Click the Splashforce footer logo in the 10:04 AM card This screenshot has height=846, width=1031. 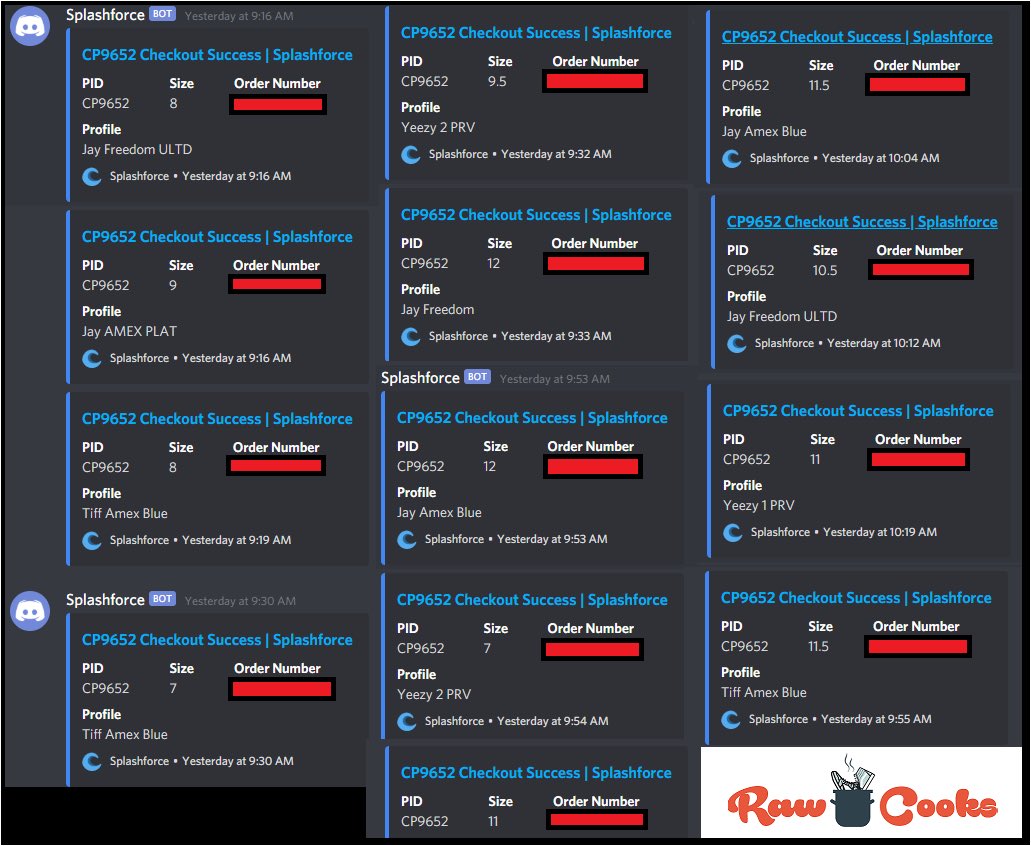[732, 158]
